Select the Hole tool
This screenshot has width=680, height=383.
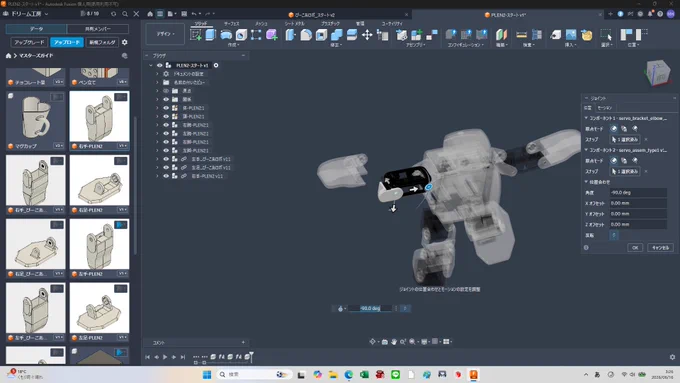click(241, 35)
